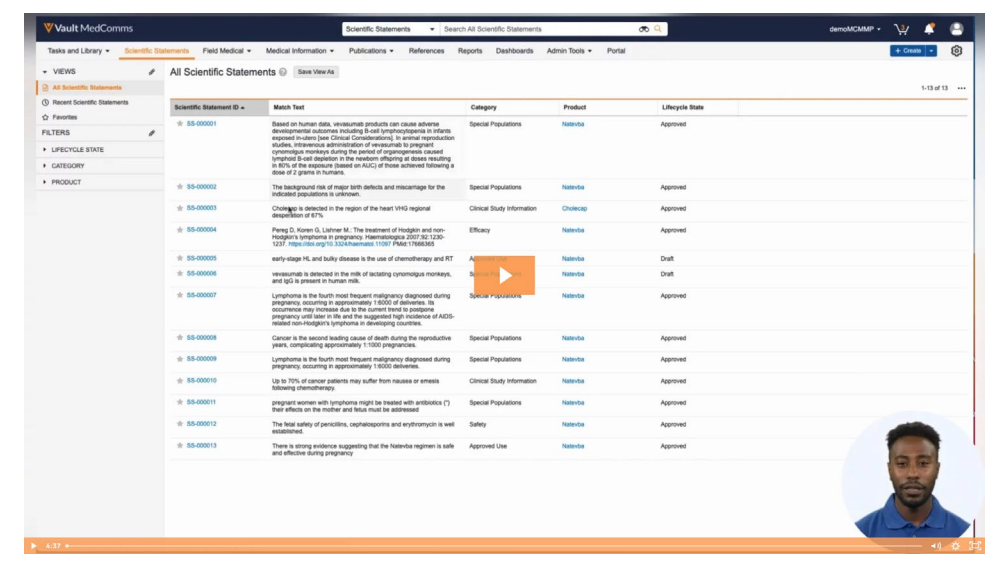Viewport: 1000px width, 572px height.
Task: Select the Recent Scientific Statements view
Action: coord(90,103)
